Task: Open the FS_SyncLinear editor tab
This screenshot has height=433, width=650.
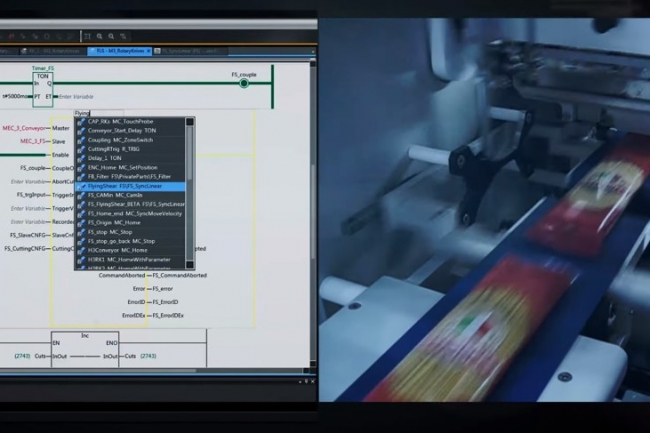Action: coord(191,51)
